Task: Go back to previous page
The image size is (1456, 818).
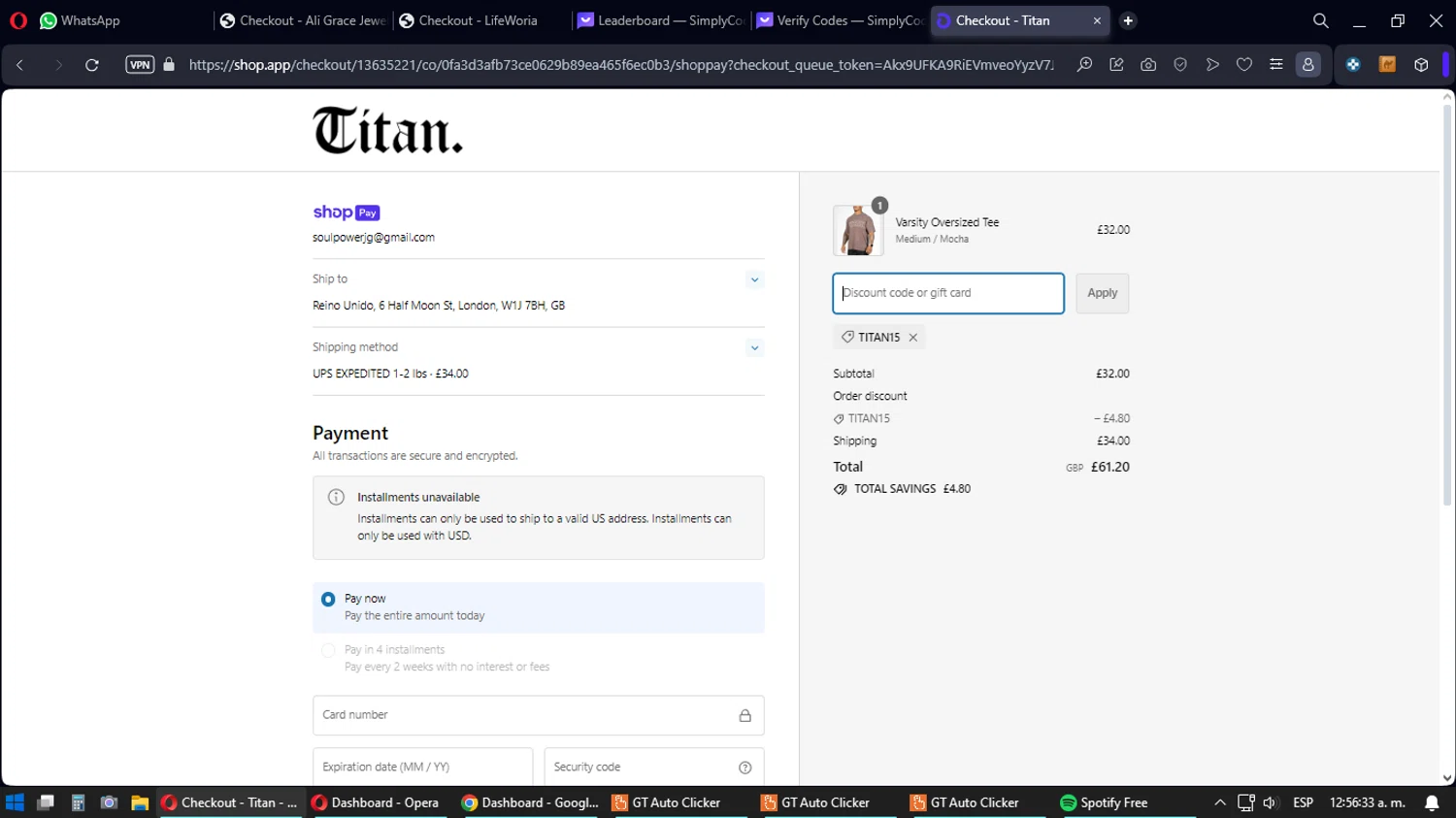Action: [x=19, y=65]
